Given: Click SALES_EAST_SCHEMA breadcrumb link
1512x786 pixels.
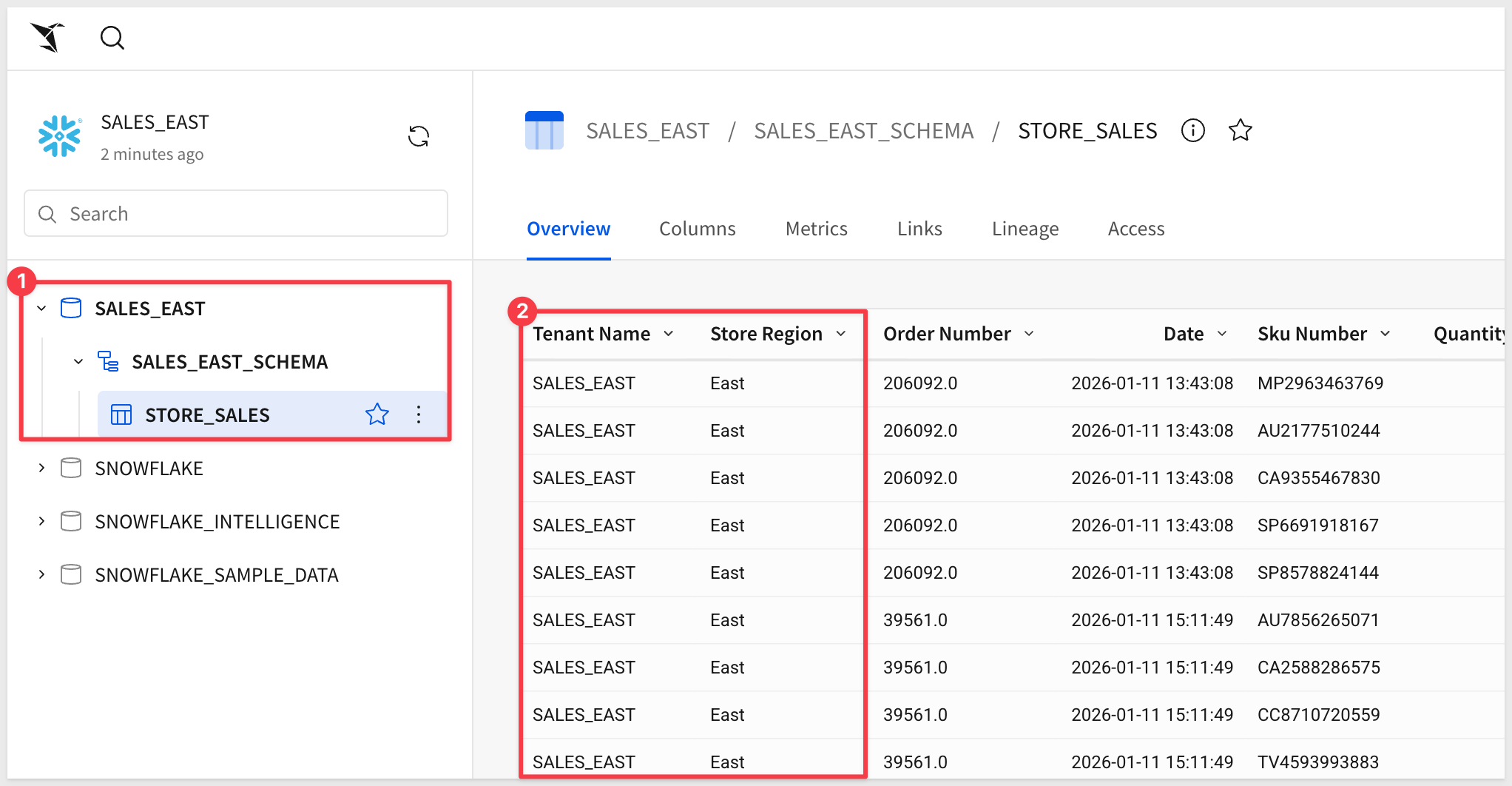Looking at the screenshot, I should 863,131.
